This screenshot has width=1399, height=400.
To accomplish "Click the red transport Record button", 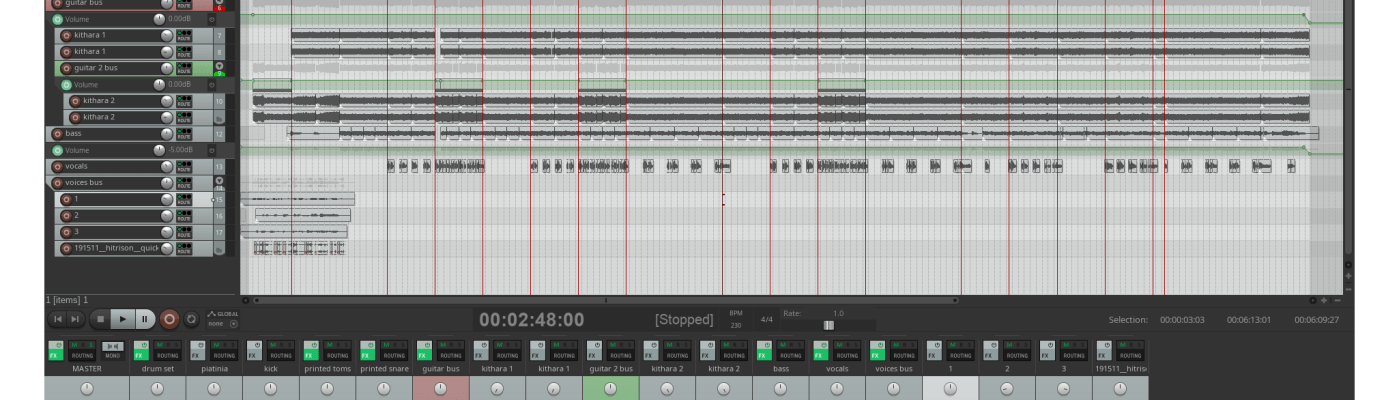I will [169, 319].
